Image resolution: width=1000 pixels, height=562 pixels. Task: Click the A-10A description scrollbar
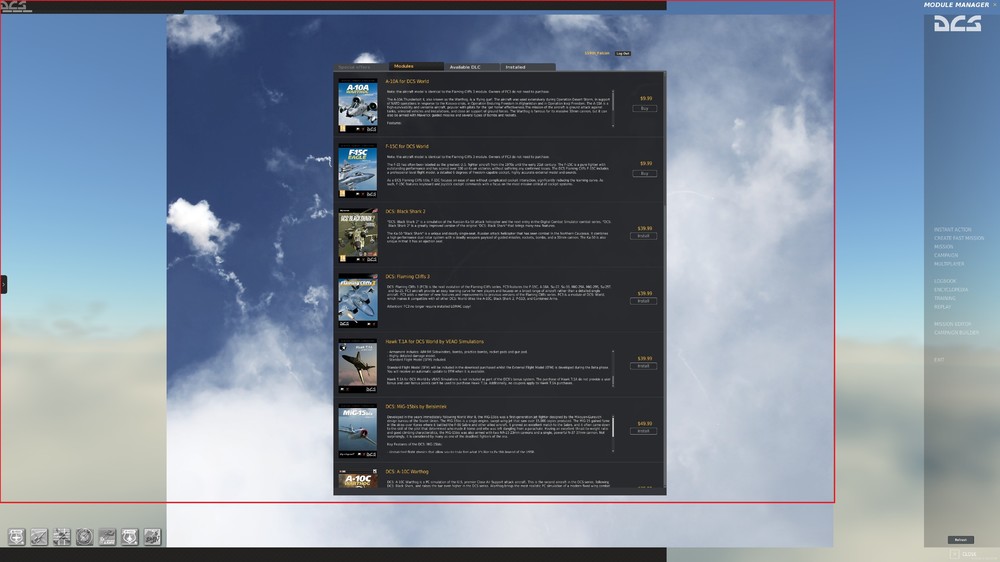(x=613, y=108)
